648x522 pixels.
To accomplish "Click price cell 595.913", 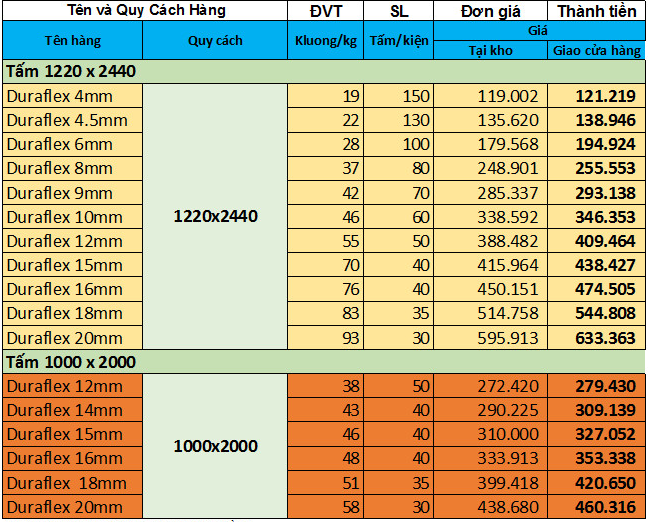I will tap(491, 338).
